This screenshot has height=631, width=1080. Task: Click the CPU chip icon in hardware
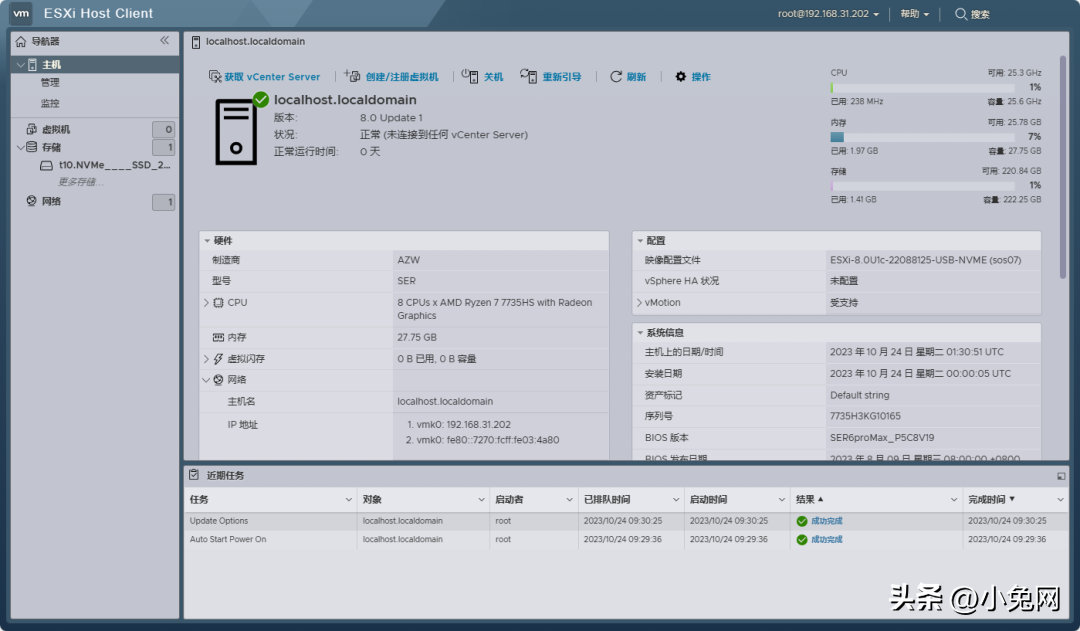(218, 302)
